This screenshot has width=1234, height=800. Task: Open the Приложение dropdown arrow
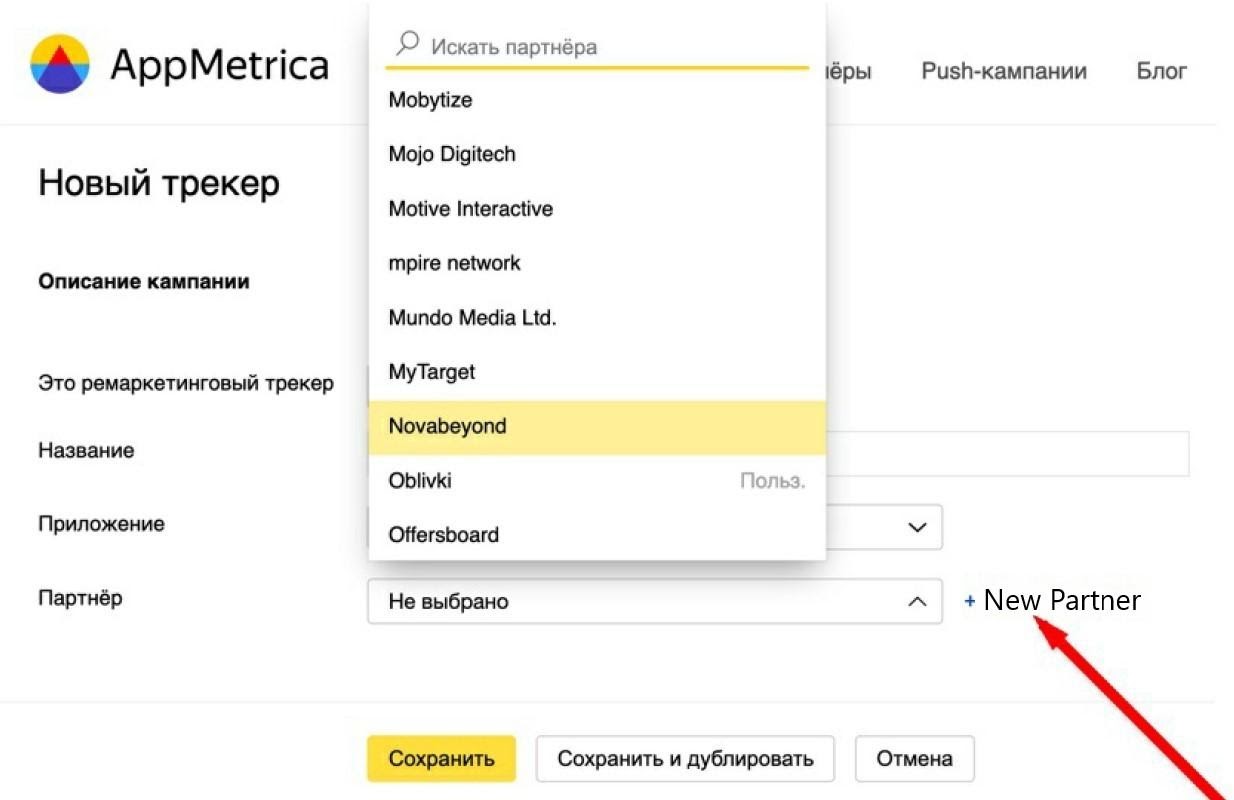click(917, 527)
